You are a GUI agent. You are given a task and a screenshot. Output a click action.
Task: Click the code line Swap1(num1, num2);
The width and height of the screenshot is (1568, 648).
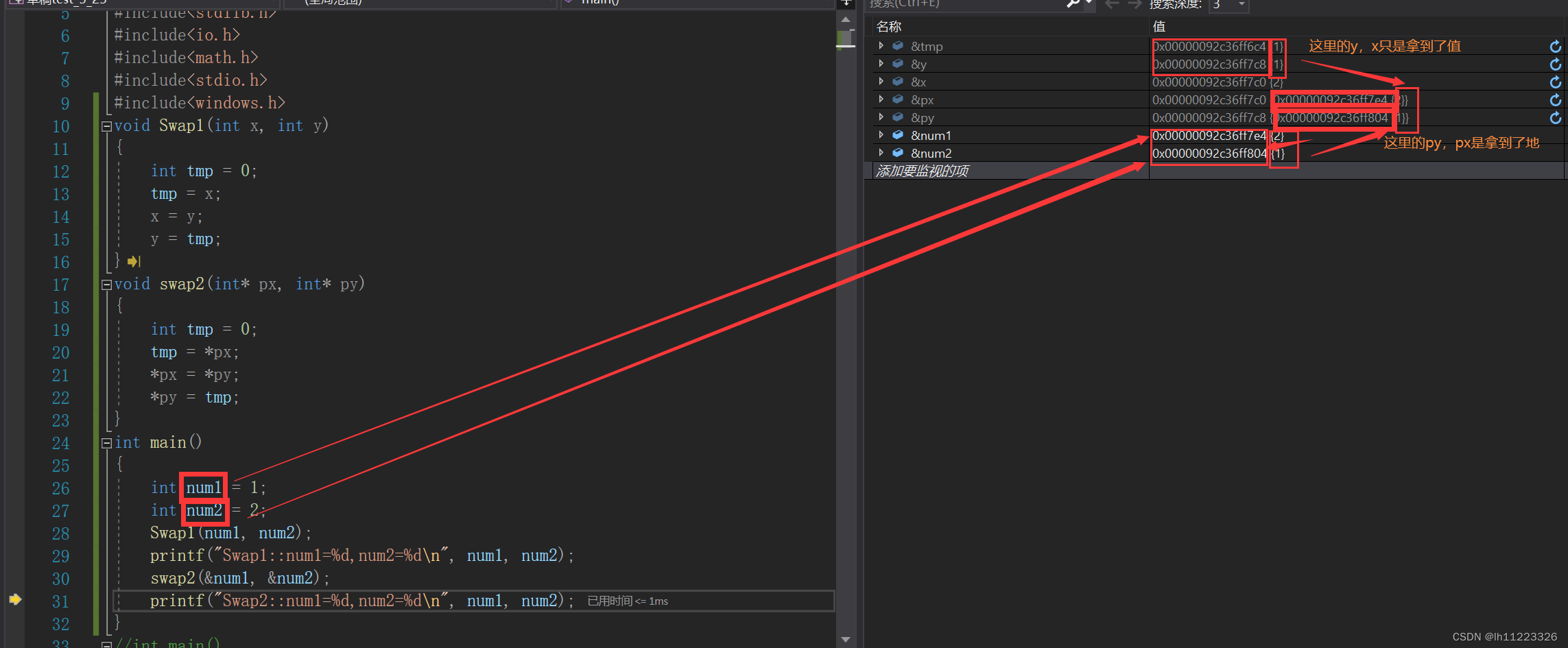click(231, 533)
